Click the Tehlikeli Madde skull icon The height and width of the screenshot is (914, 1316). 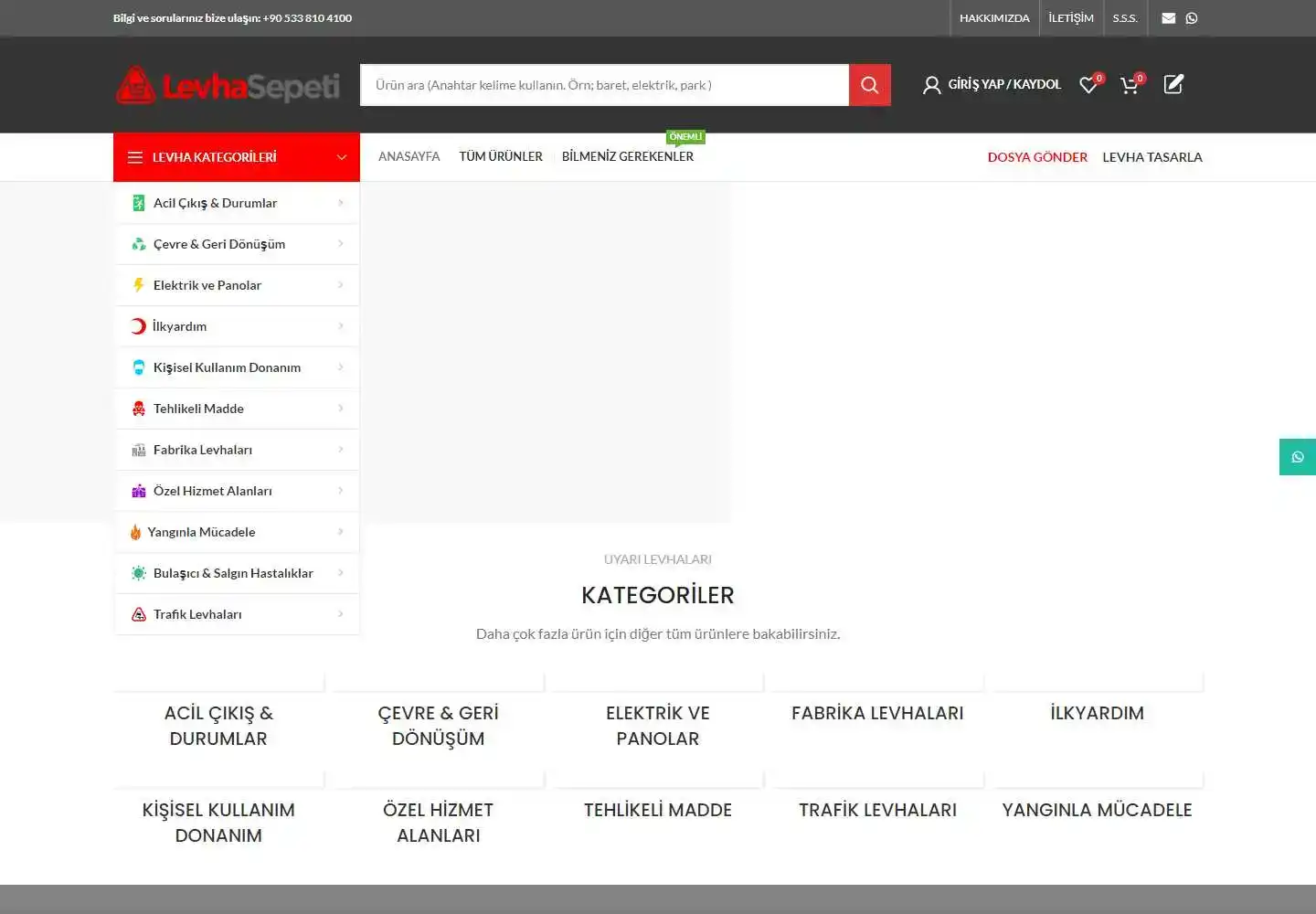139,409
